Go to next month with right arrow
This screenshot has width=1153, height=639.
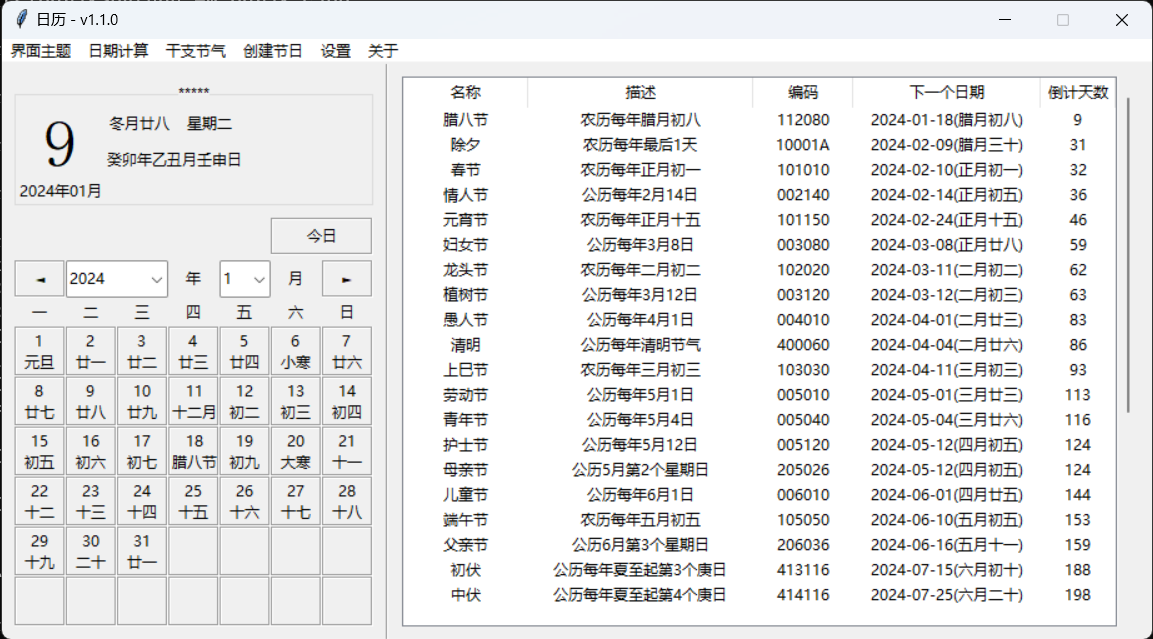coord(346,279)
